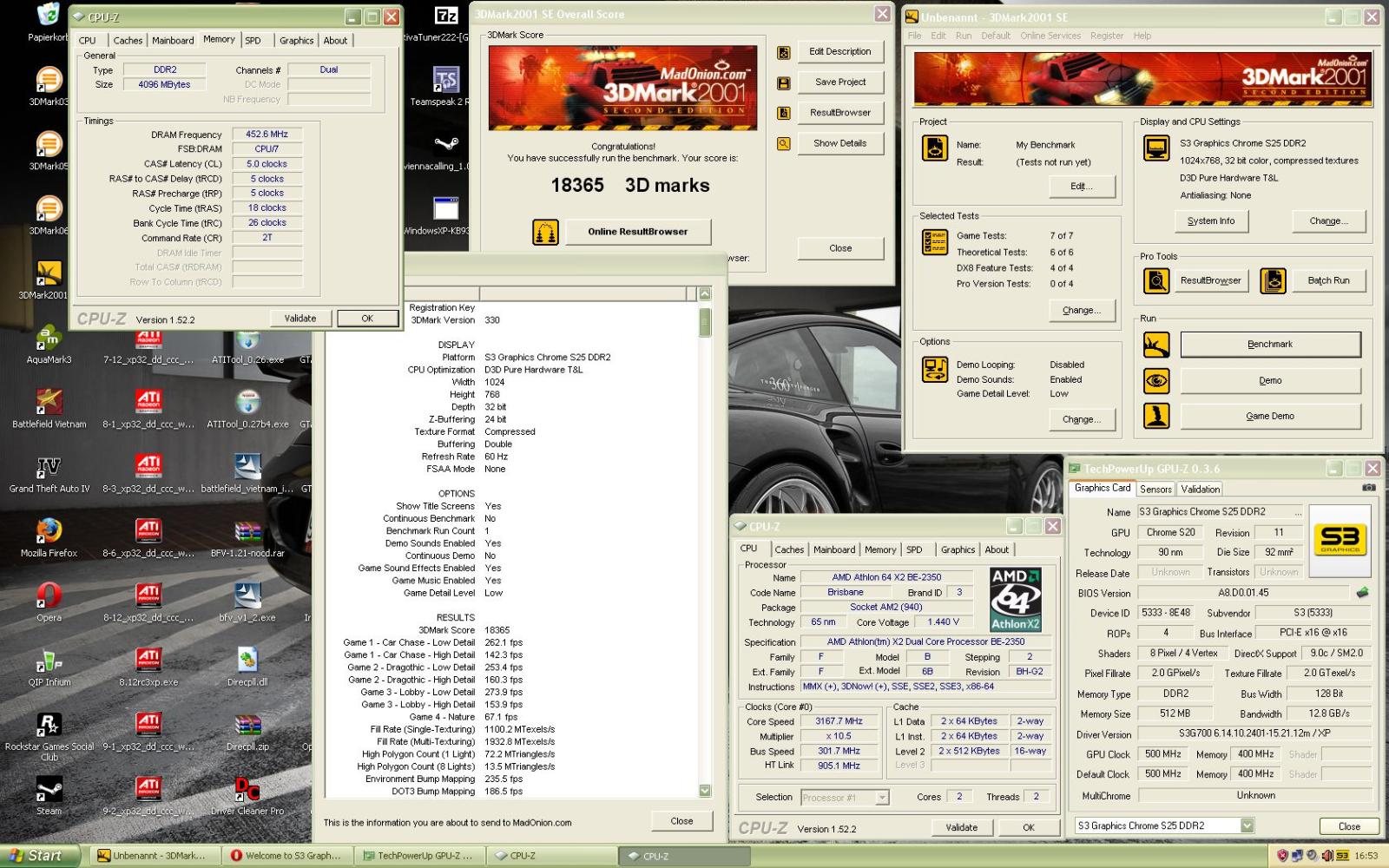Switch to Unbenannt - 3DMark taskbar item
The height and width of the screenshot is (868, 1389).
point(155,856)
